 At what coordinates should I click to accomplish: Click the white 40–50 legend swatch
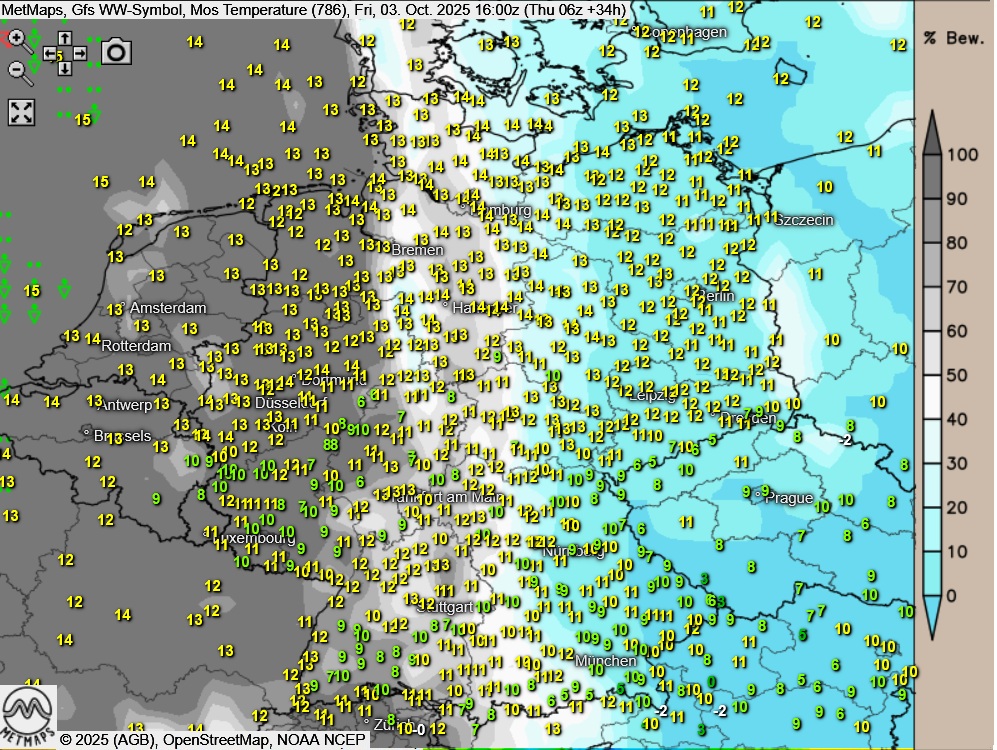click(931, 397)
